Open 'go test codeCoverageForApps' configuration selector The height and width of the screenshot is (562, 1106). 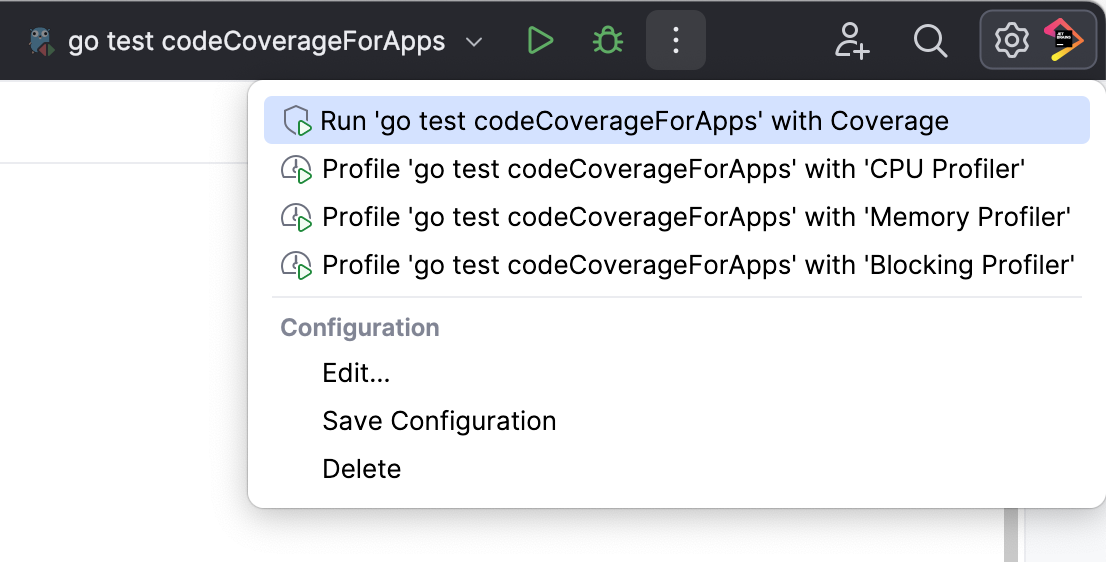(256, 42)
